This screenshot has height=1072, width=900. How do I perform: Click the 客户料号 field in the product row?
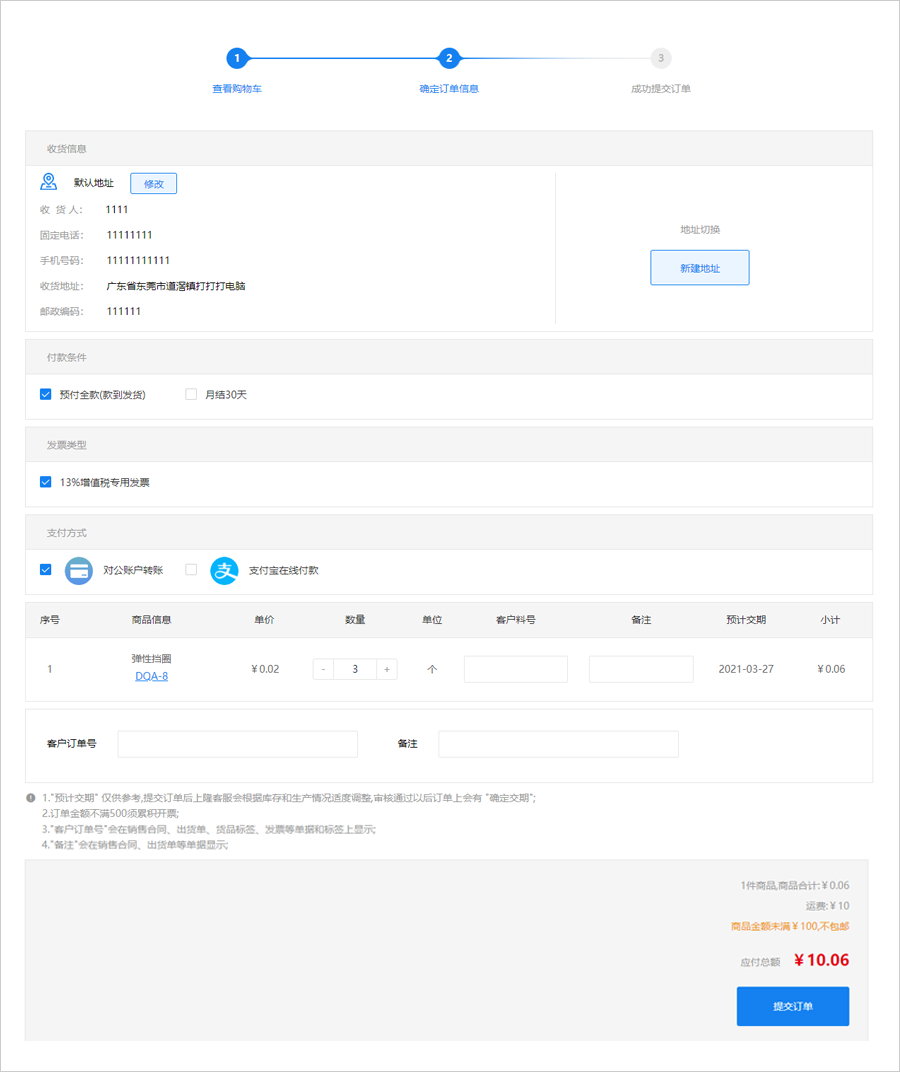(x=515, y=669)
